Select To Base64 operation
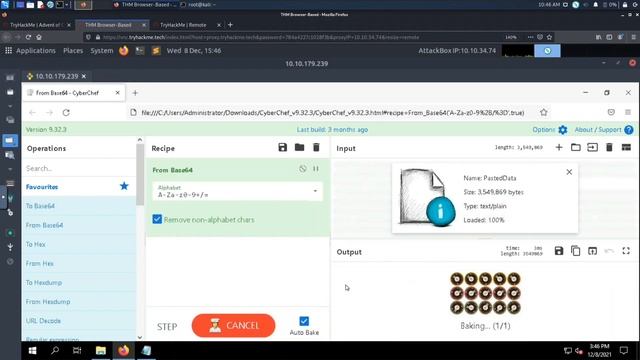The image size is (640, 360). [79, 206]
